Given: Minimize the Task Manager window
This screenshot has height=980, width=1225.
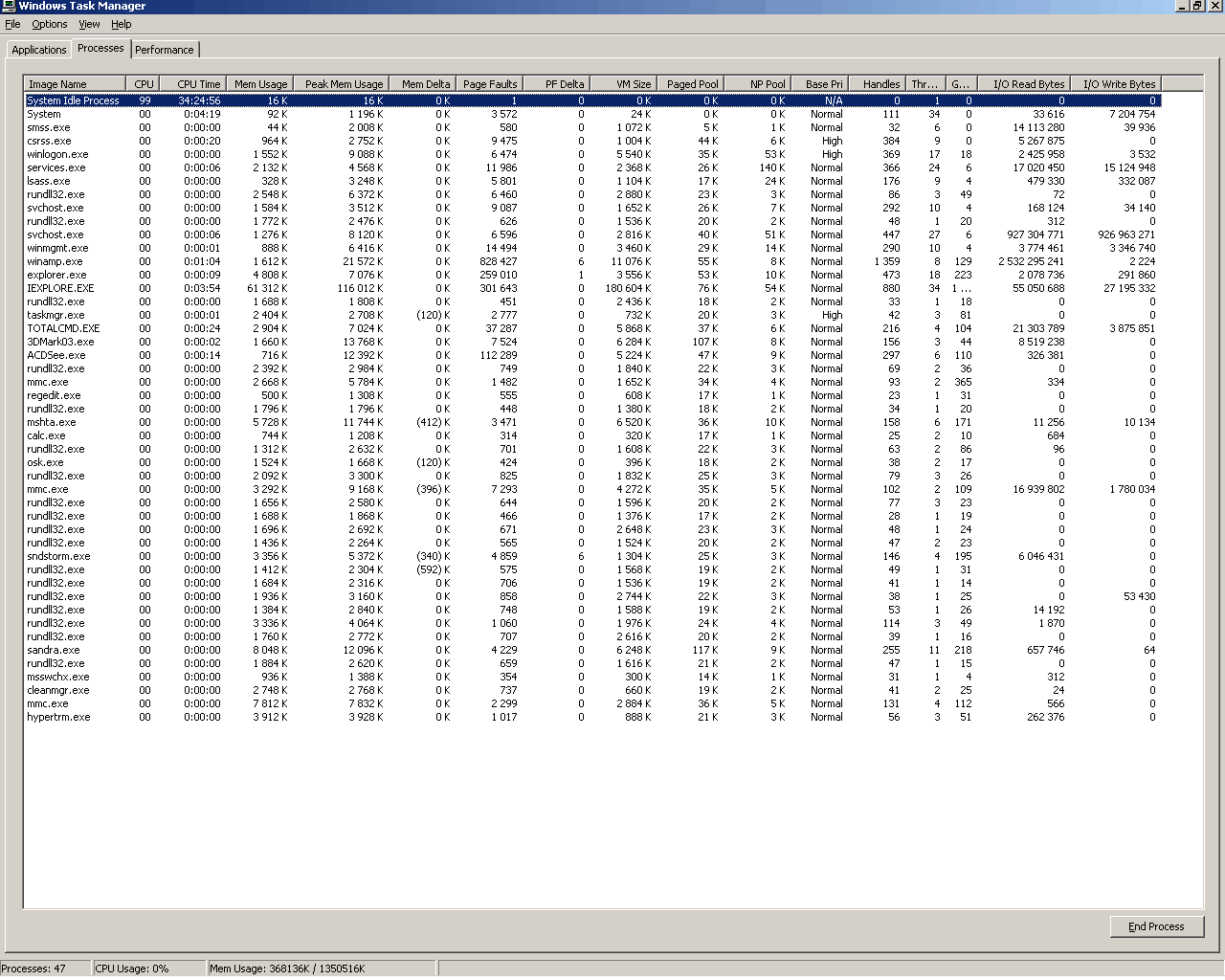Looking at the screenshot, I should tap(1183, 6).
